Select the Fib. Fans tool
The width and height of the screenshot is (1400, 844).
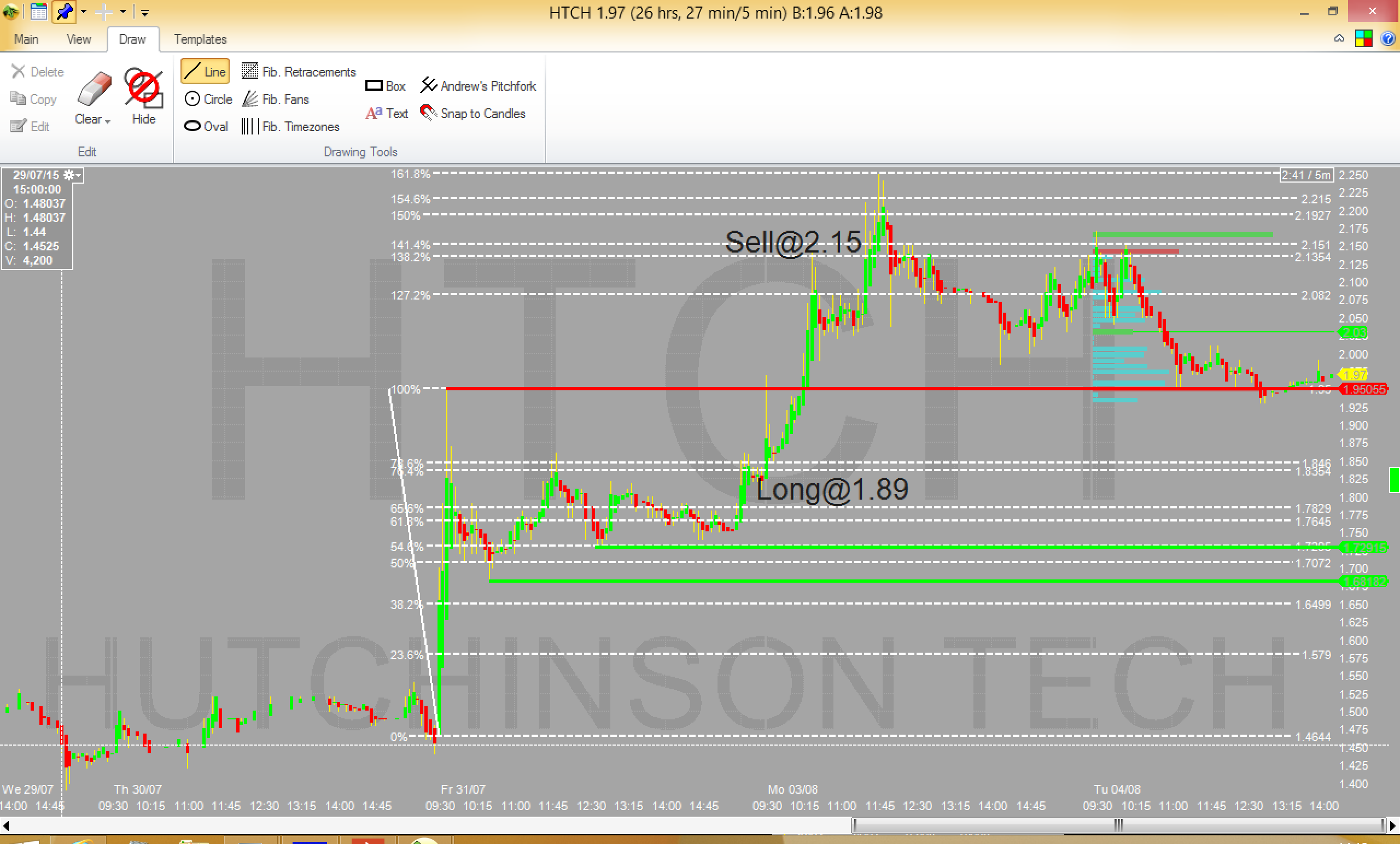276,99
